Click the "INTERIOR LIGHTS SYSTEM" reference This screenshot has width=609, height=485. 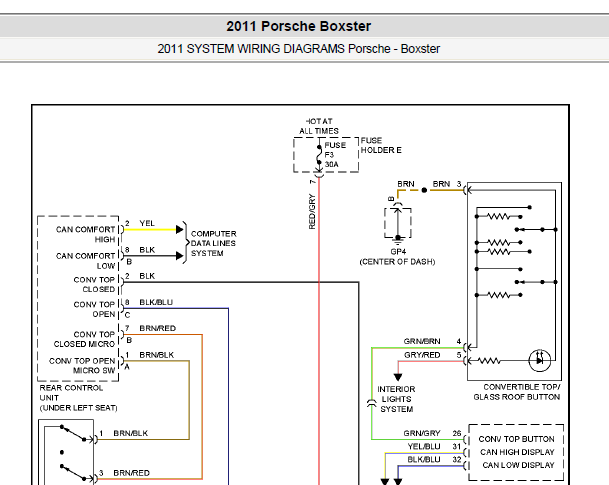[x=396, y=399]
